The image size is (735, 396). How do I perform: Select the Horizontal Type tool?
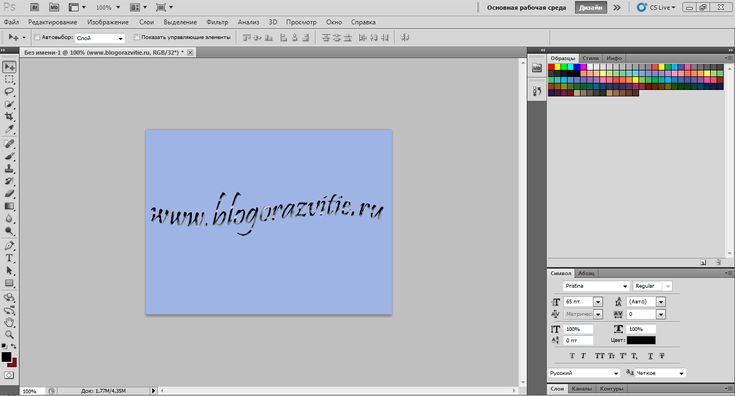pos(9,258)
